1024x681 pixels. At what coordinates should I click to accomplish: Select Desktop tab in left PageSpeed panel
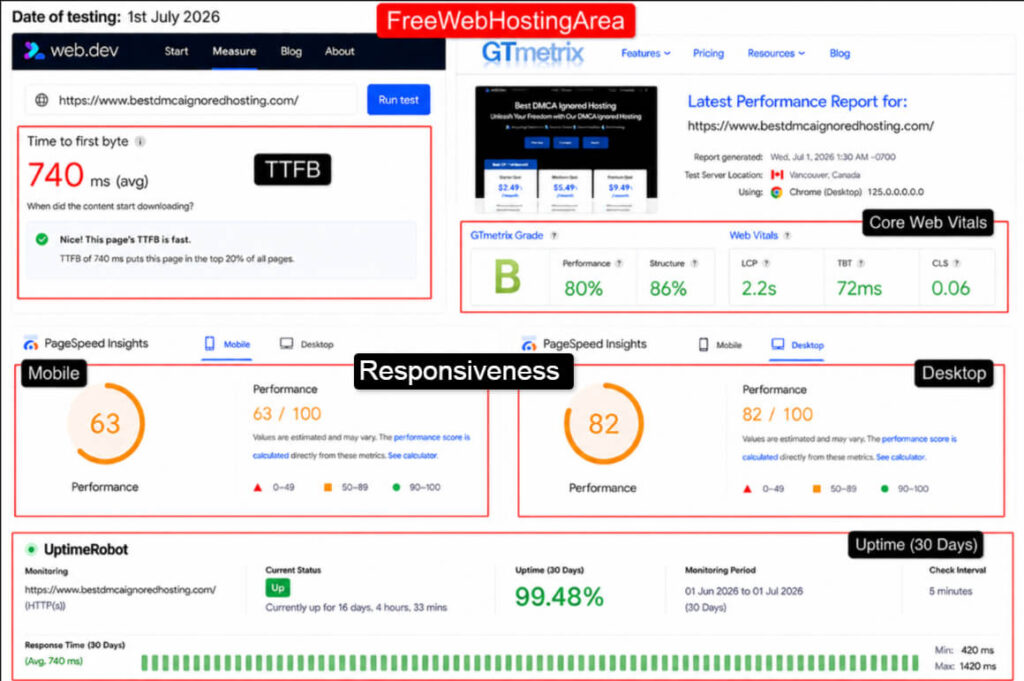point(306,344)
